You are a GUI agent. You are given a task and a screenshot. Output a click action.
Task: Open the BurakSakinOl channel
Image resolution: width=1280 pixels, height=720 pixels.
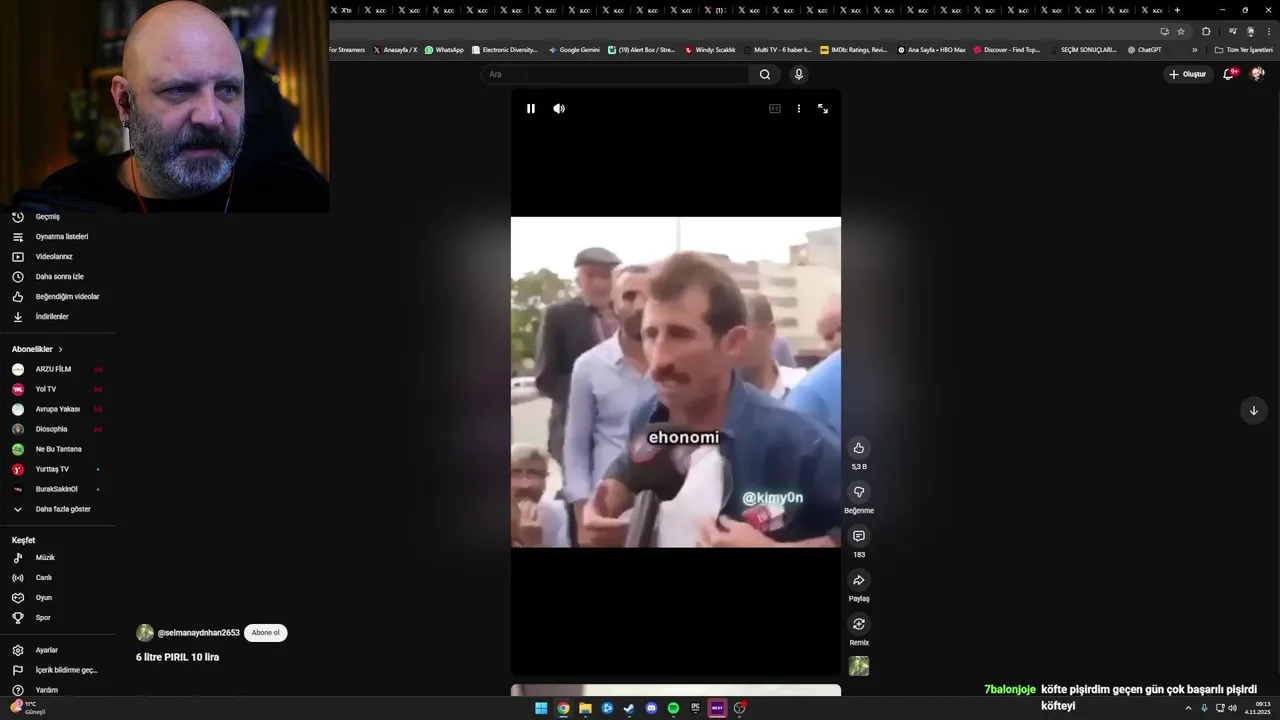pos(56,489)
